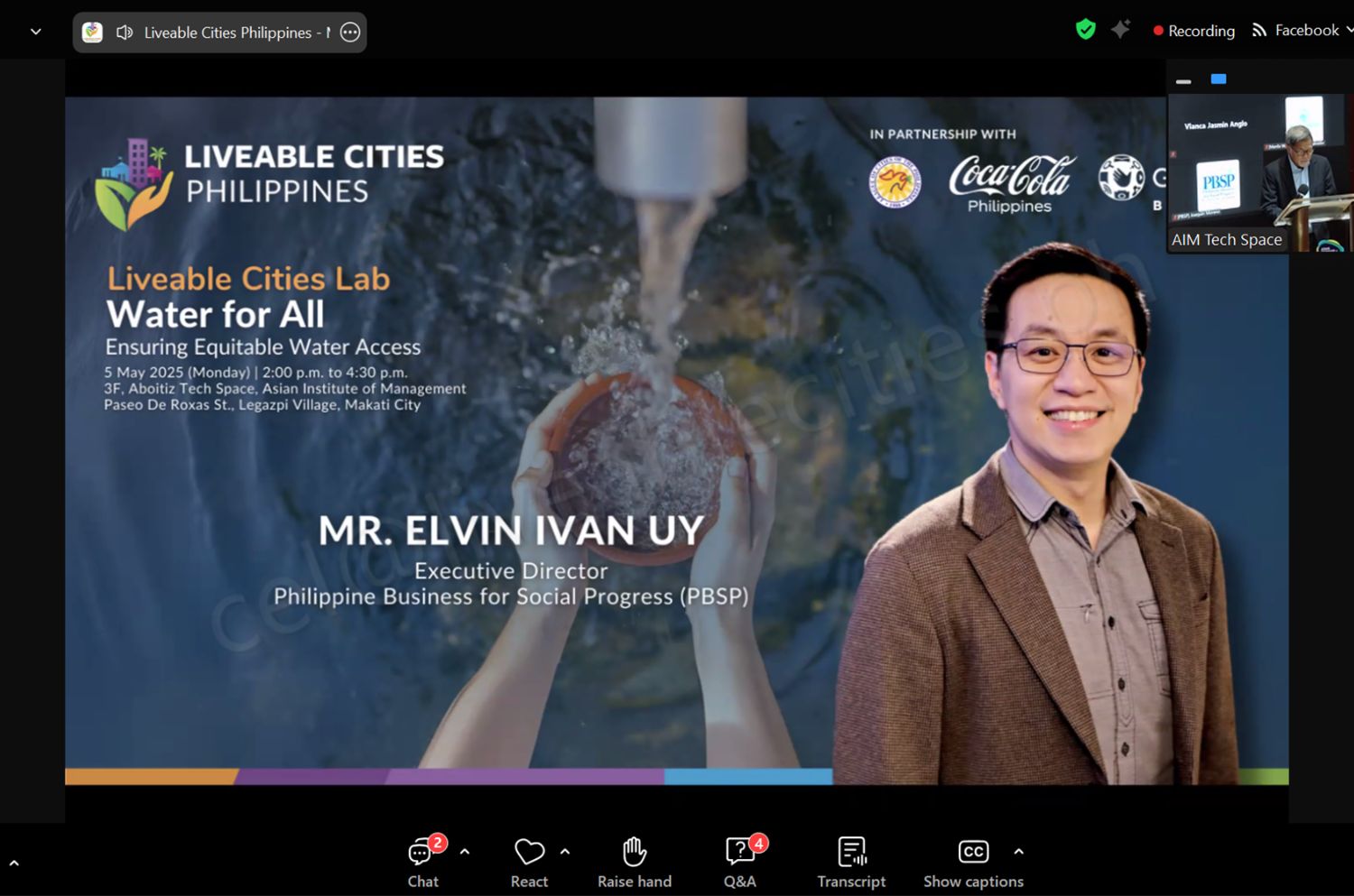Click the top-left down chevron
Viewport: 1354px width, 896px height.
(36, 32)
